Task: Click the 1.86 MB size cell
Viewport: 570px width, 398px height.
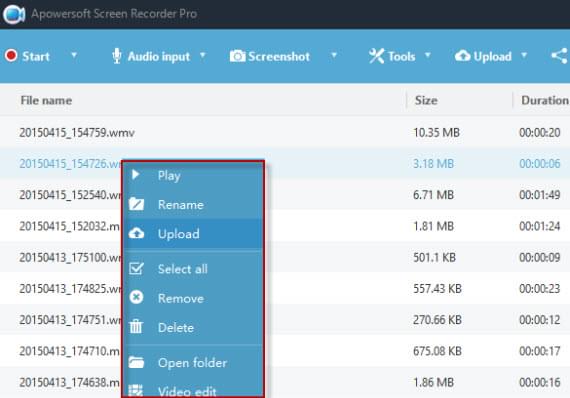Action: point(433,382)
